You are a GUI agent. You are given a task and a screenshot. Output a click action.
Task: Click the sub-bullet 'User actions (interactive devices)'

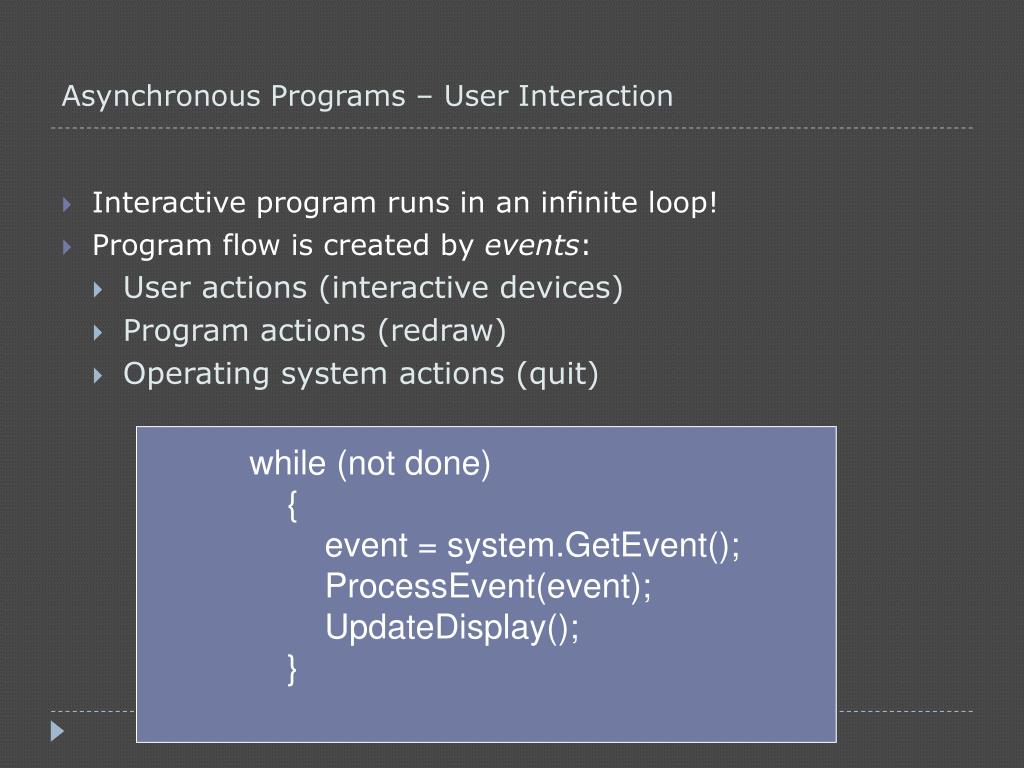click(x=373, y=288)
